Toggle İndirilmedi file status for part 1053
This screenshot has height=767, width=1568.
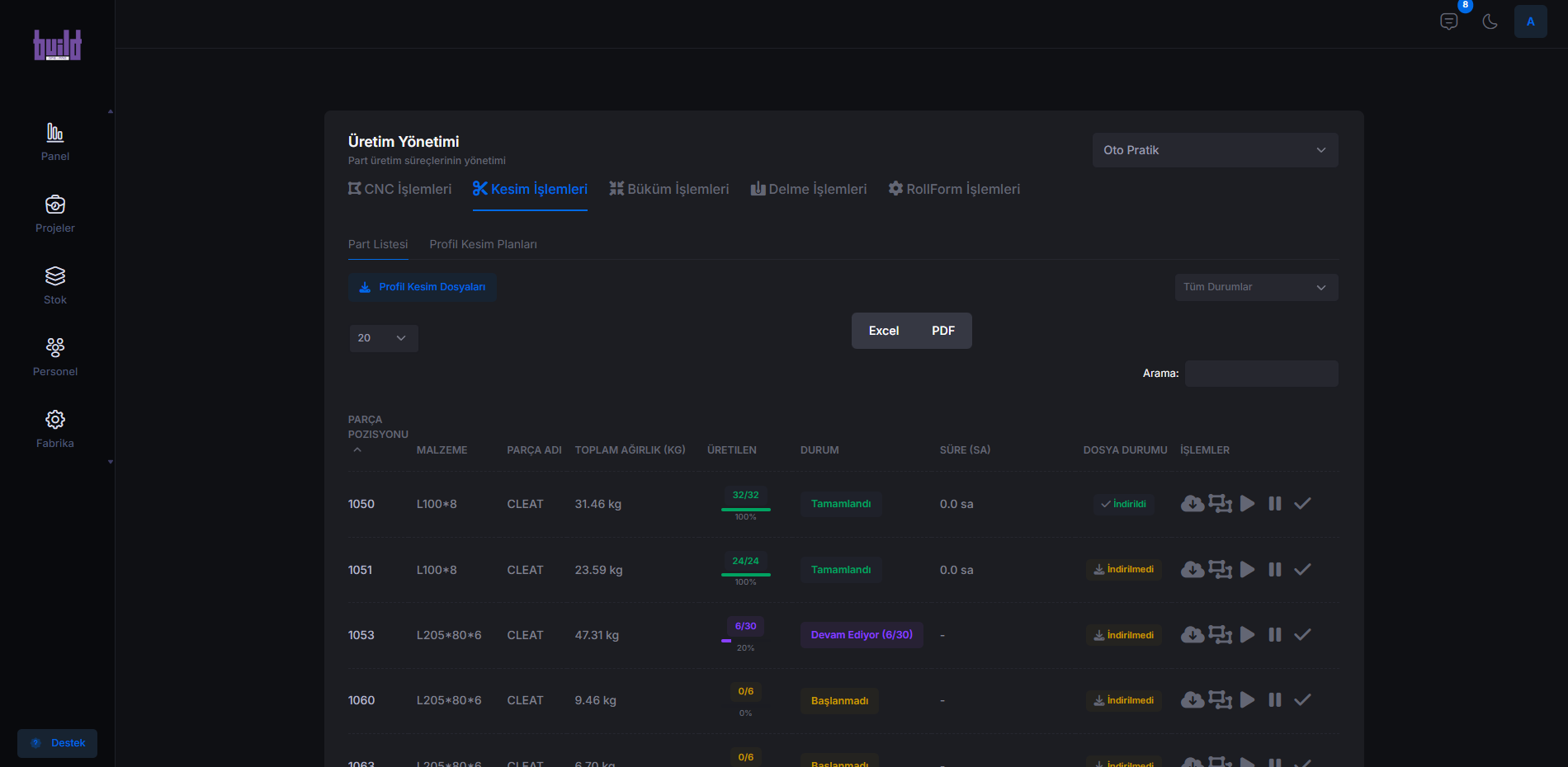click(1123, 635)
